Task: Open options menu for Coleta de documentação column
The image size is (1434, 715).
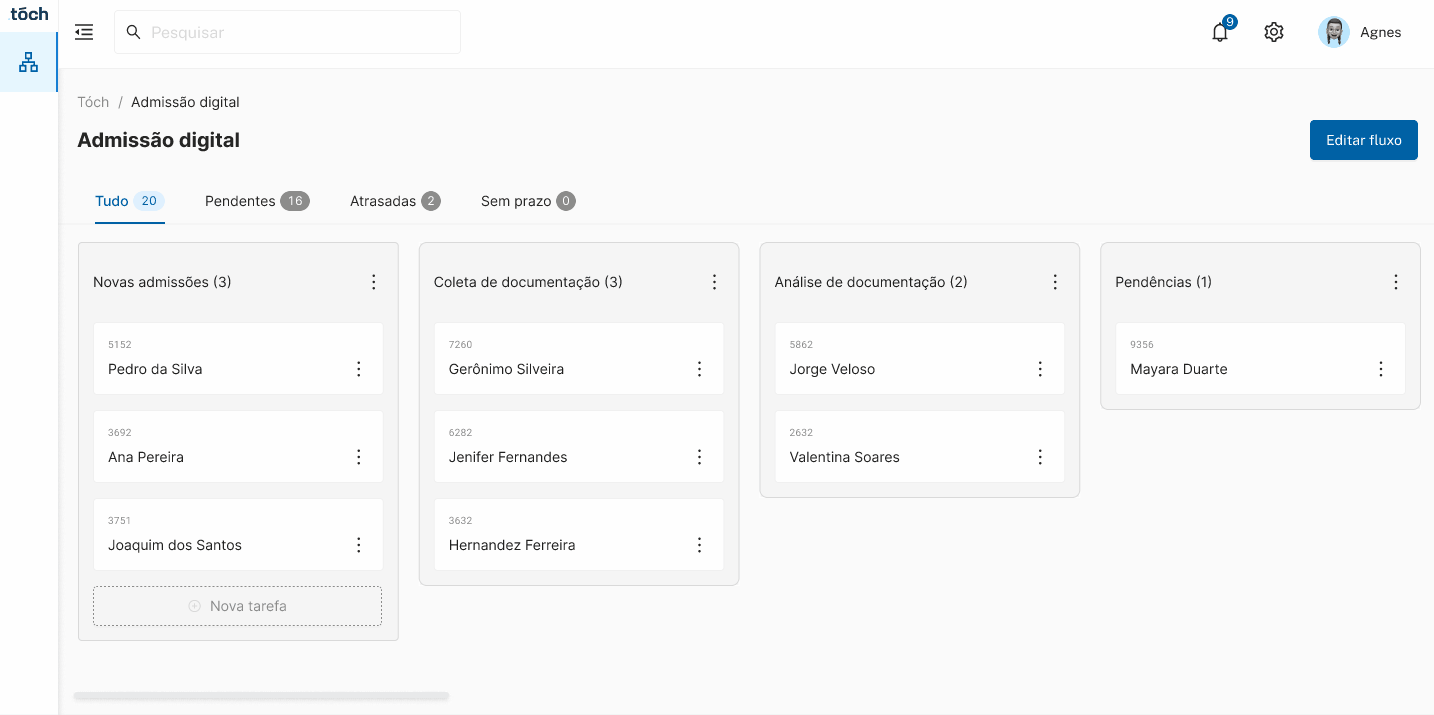Action: click(x=714, y=282)
